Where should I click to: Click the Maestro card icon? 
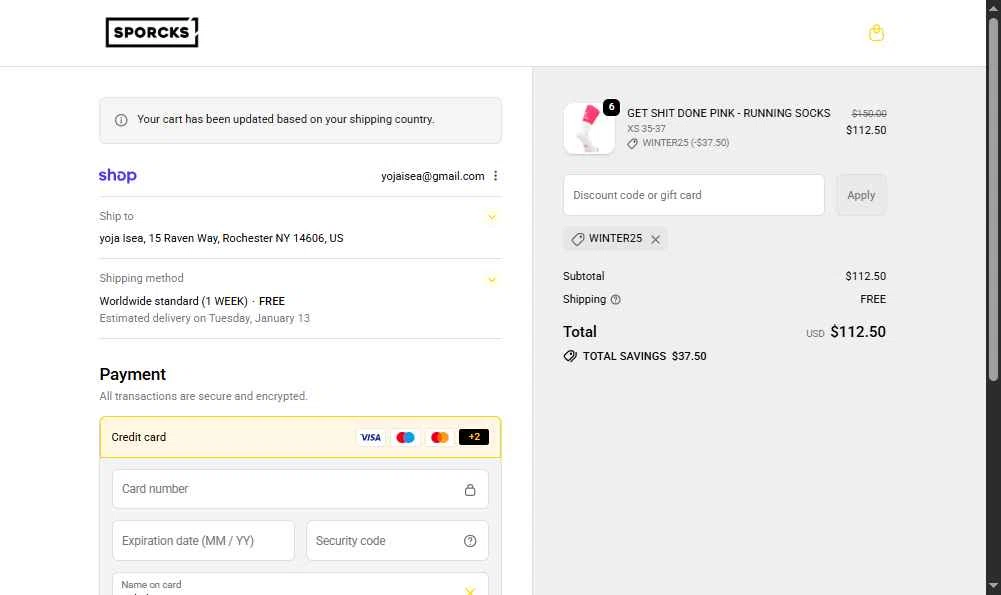405,437
